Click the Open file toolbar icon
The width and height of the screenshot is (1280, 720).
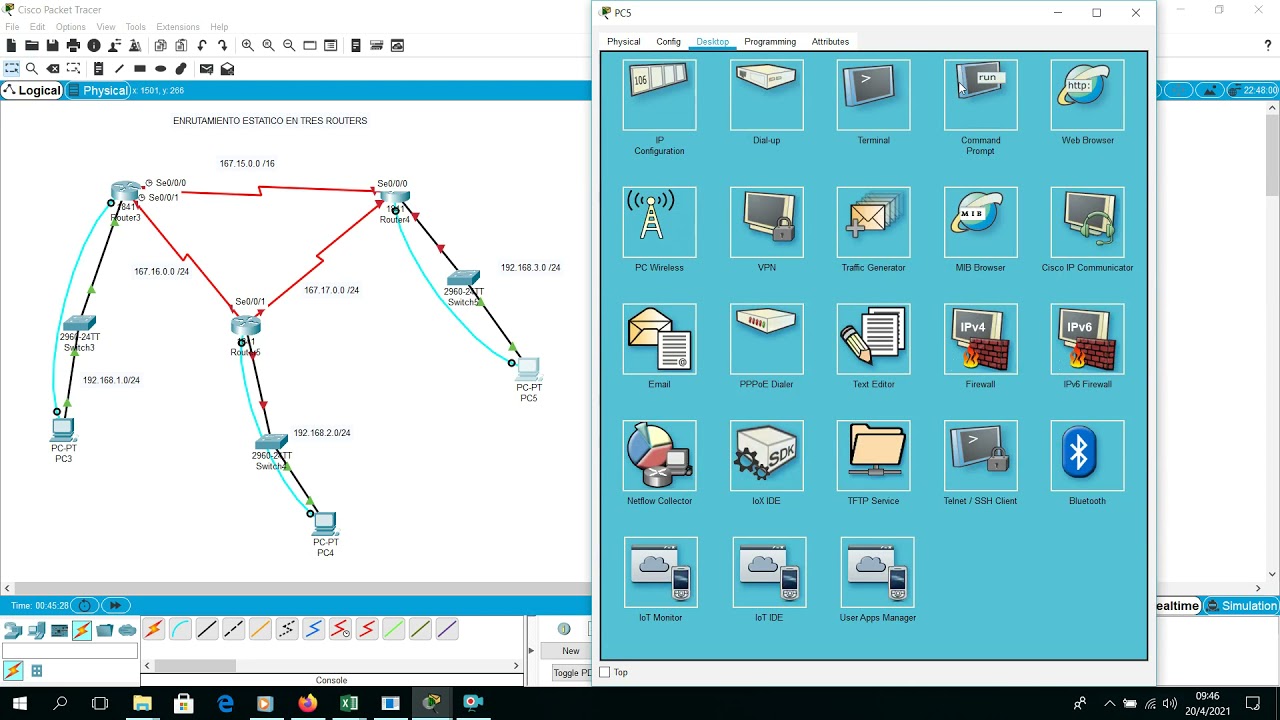point(32,45)
